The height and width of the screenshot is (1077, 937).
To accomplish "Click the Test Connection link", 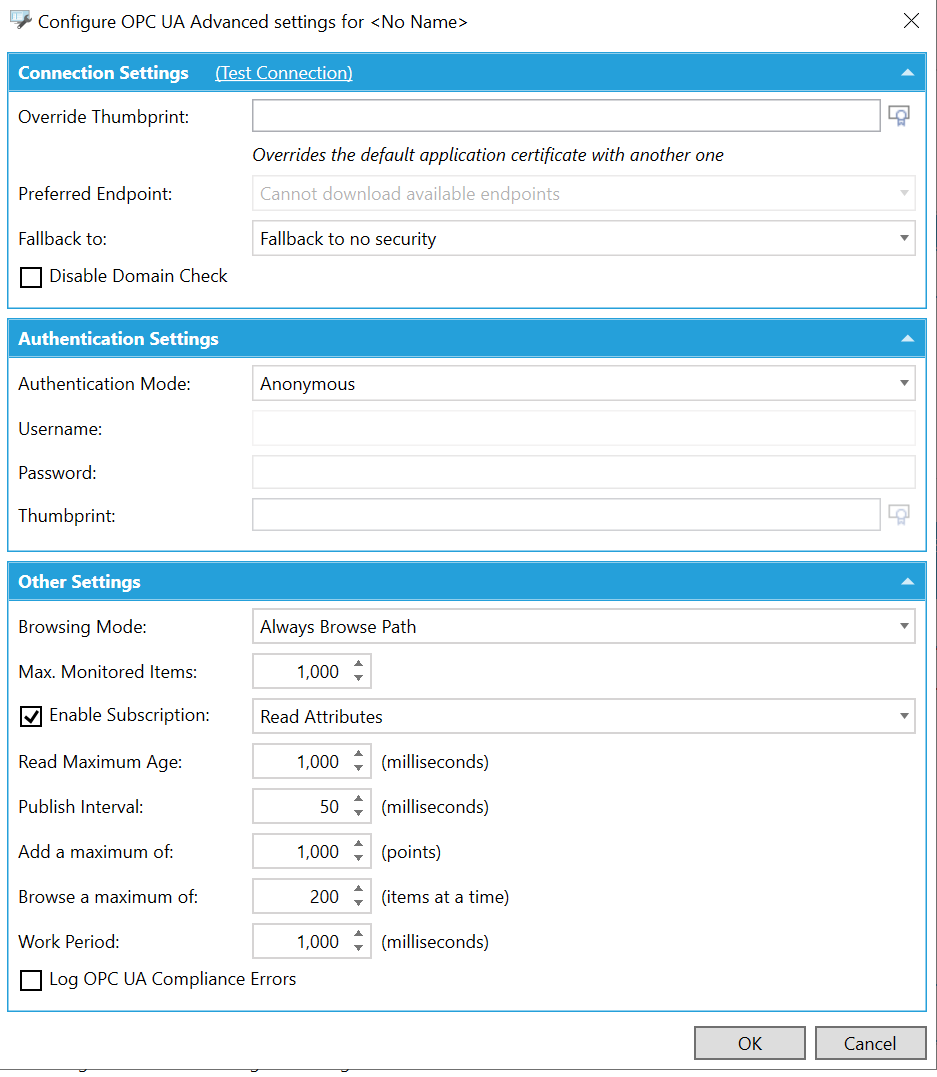I will pyautogui.click(x=284, y=73).
